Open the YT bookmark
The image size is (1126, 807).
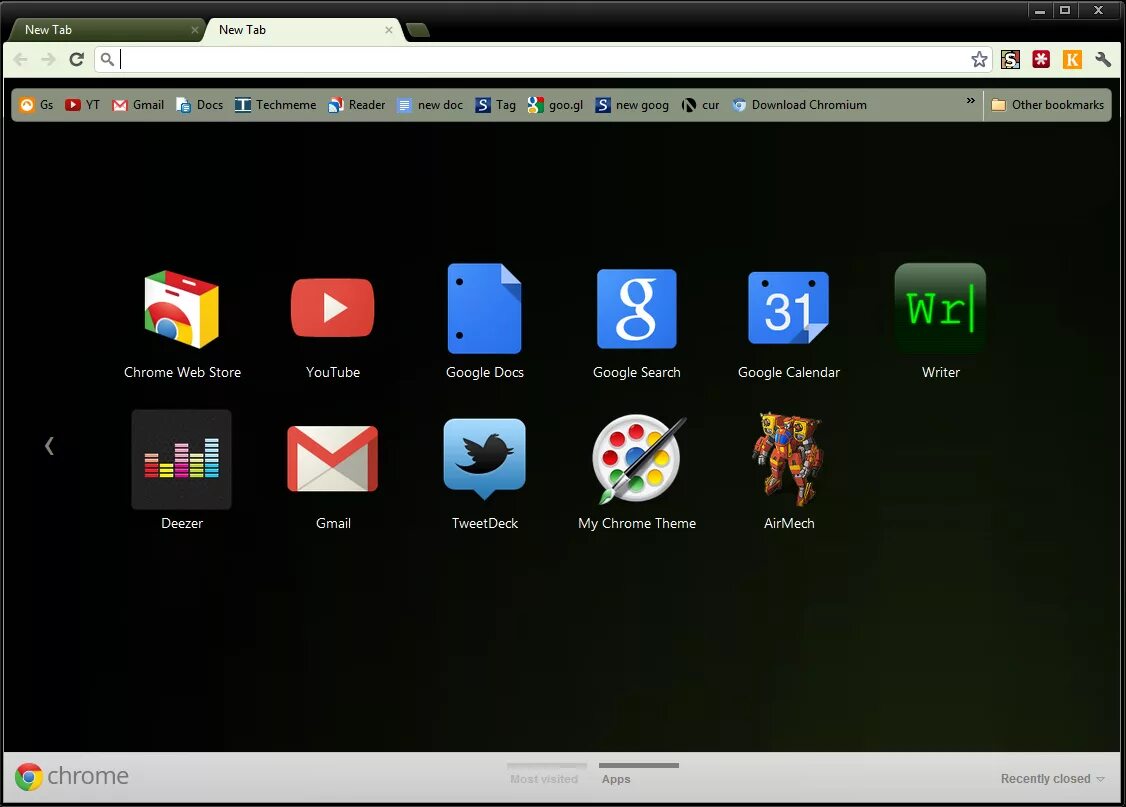pyautogui.click(x=83, y=105)
